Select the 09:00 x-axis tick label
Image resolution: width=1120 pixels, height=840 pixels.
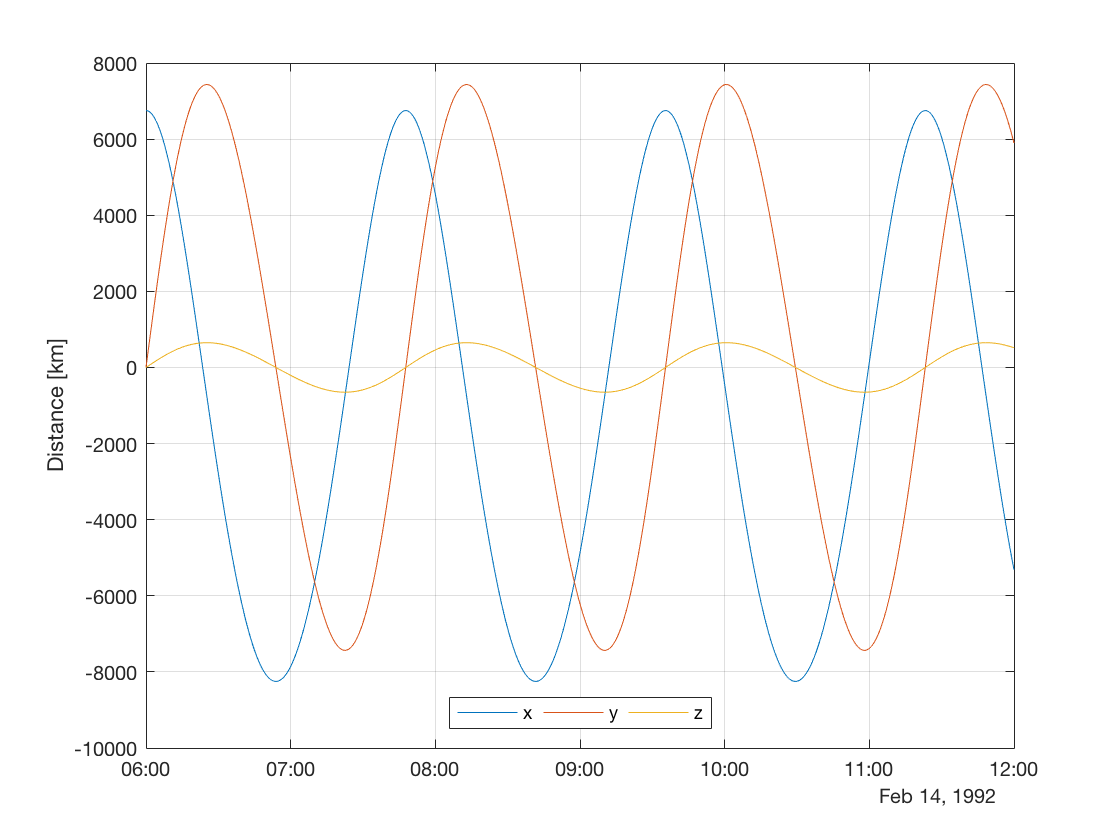click(x=580, y=770)
